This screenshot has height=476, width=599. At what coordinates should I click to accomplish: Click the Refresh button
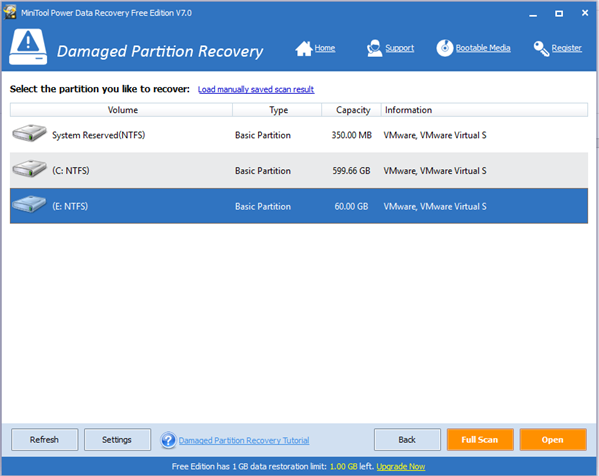coord(45,440)
